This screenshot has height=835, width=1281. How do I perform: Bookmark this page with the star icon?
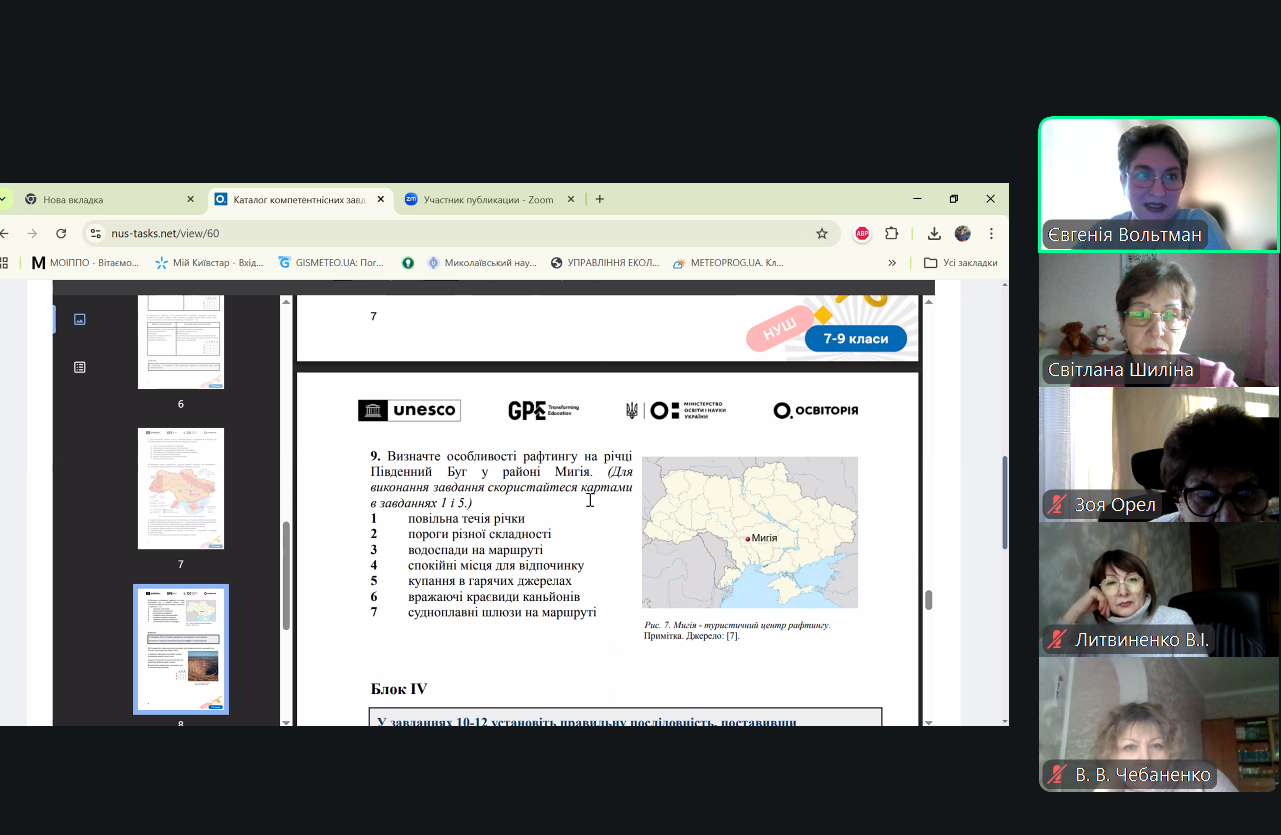click(822, 233)
